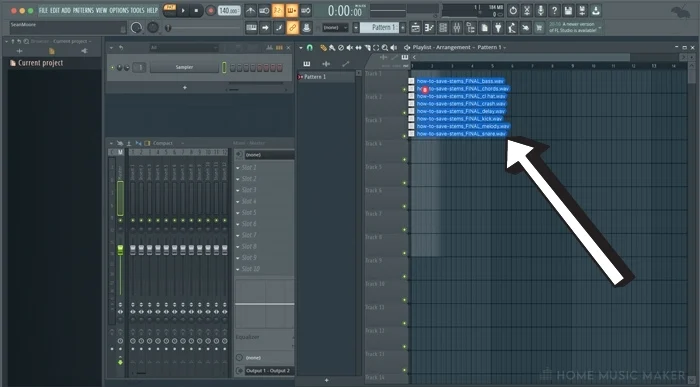Select the Playlist pencil draw tool
Screen dimensions: 700x387
point(323,47)
